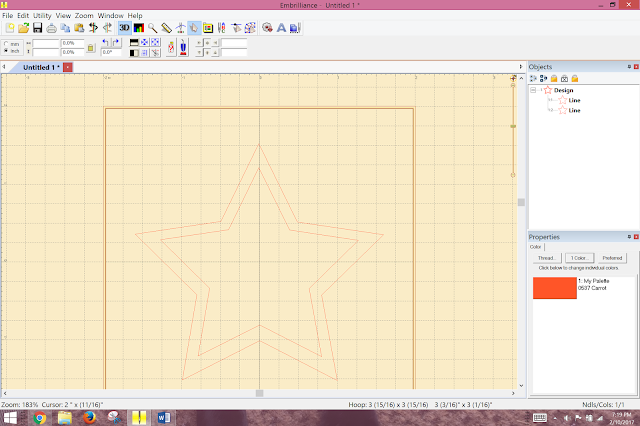
Task: Click the width size input field
Action: pyautogui.click(x=46, y=43)
